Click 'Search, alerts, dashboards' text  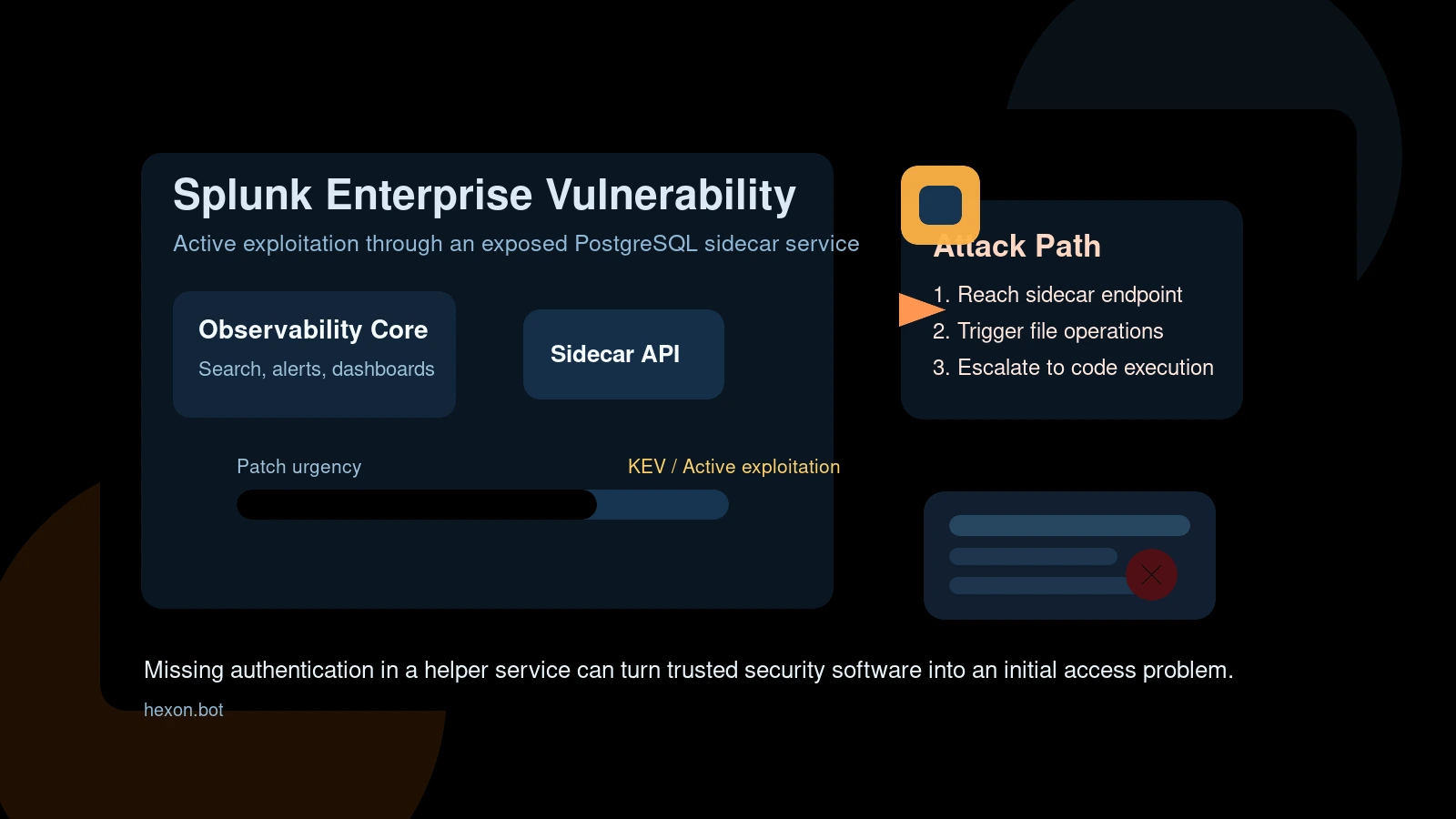[316, 369]
